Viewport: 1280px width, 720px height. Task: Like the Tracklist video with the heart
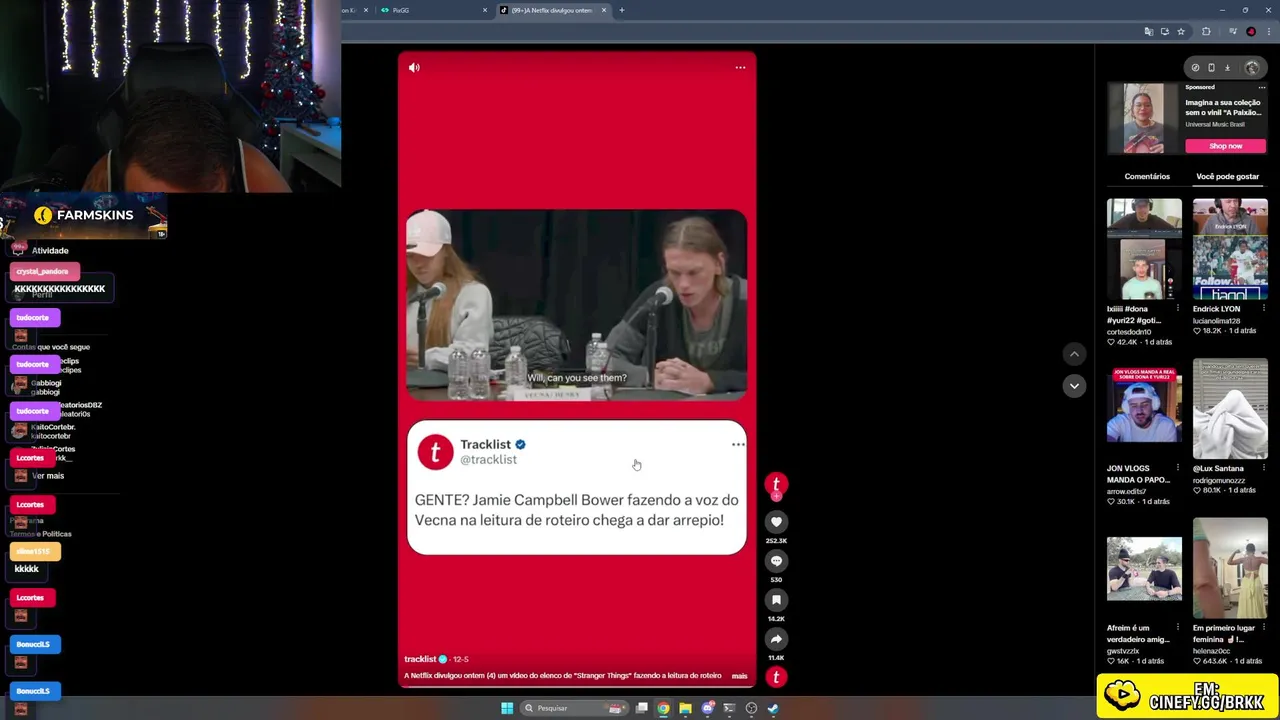(776, 522)
